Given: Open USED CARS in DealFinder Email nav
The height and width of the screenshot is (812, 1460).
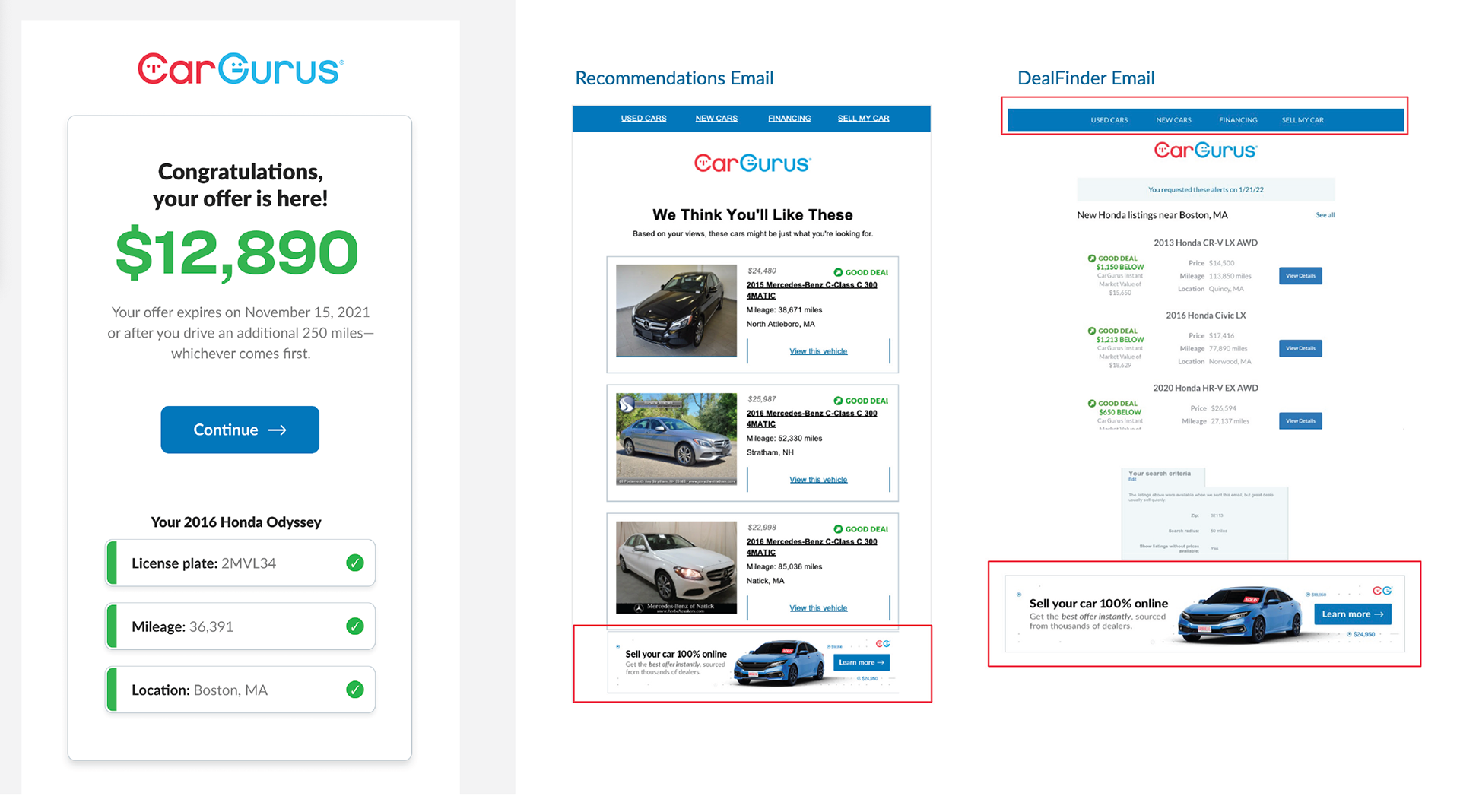Looking at the screenshot, I should point(1109,120).
